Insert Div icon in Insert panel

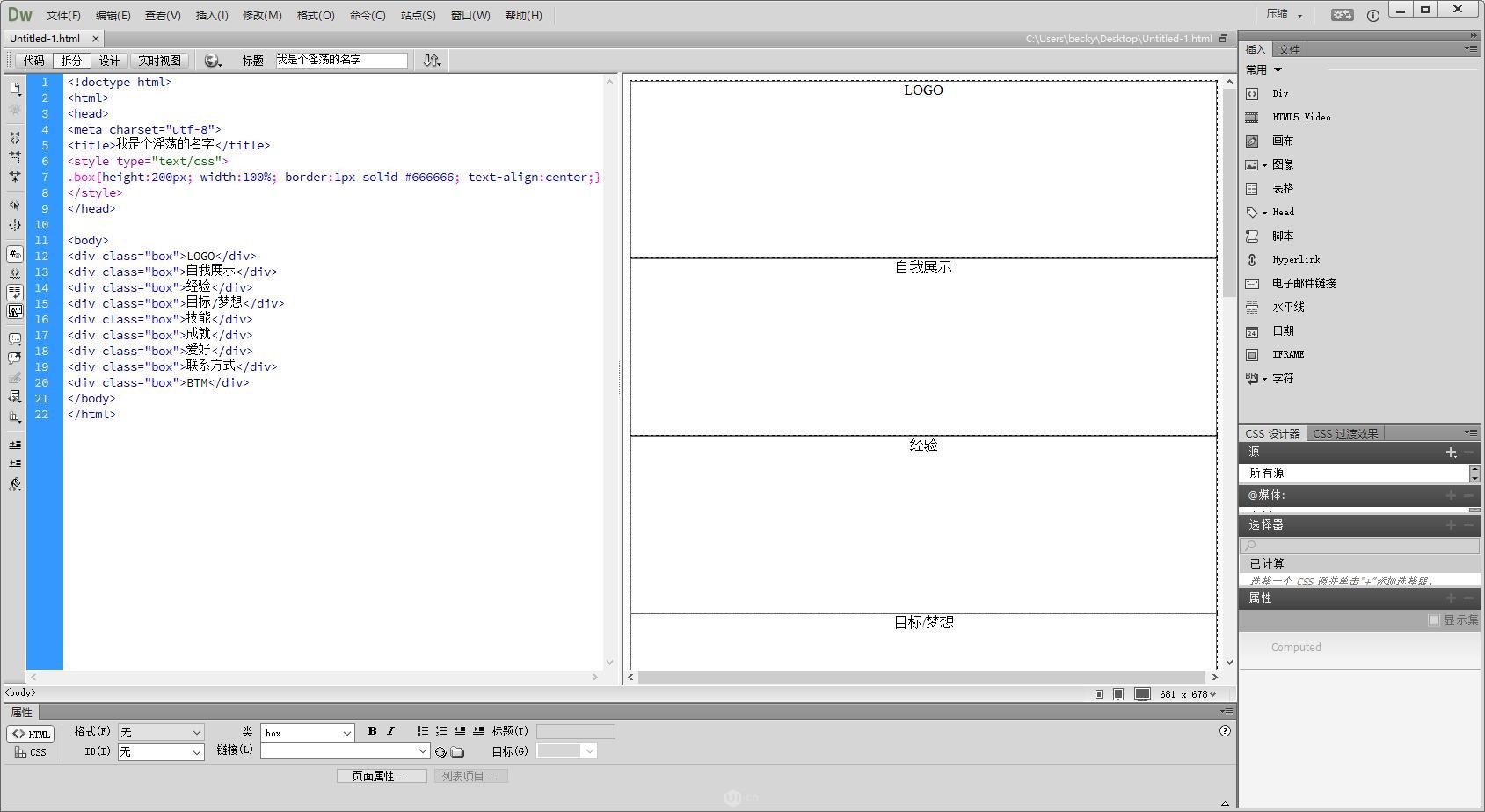(1252, 93)
